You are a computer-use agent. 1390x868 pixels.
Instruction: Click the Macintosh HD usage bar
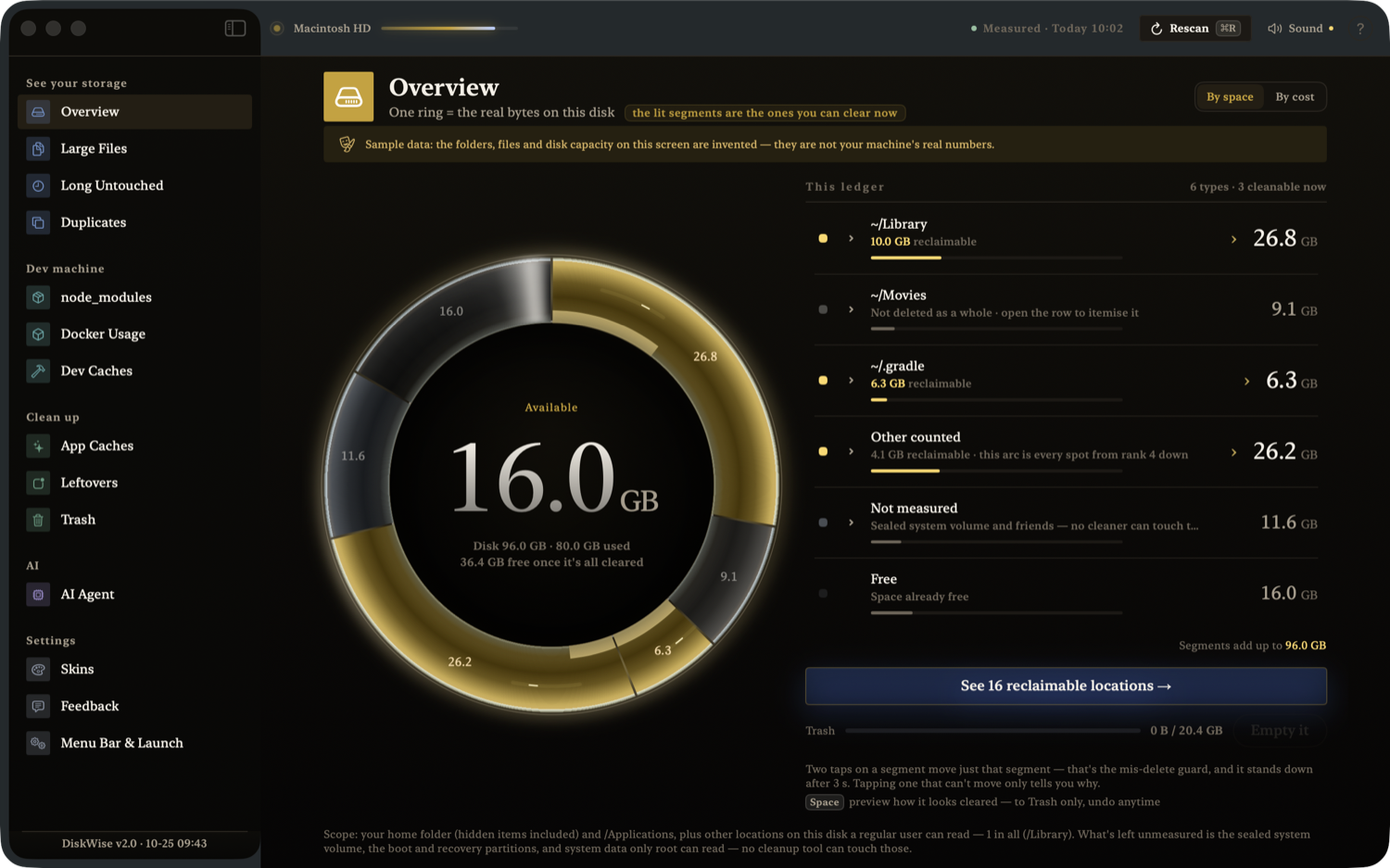(x=449, y=29)
